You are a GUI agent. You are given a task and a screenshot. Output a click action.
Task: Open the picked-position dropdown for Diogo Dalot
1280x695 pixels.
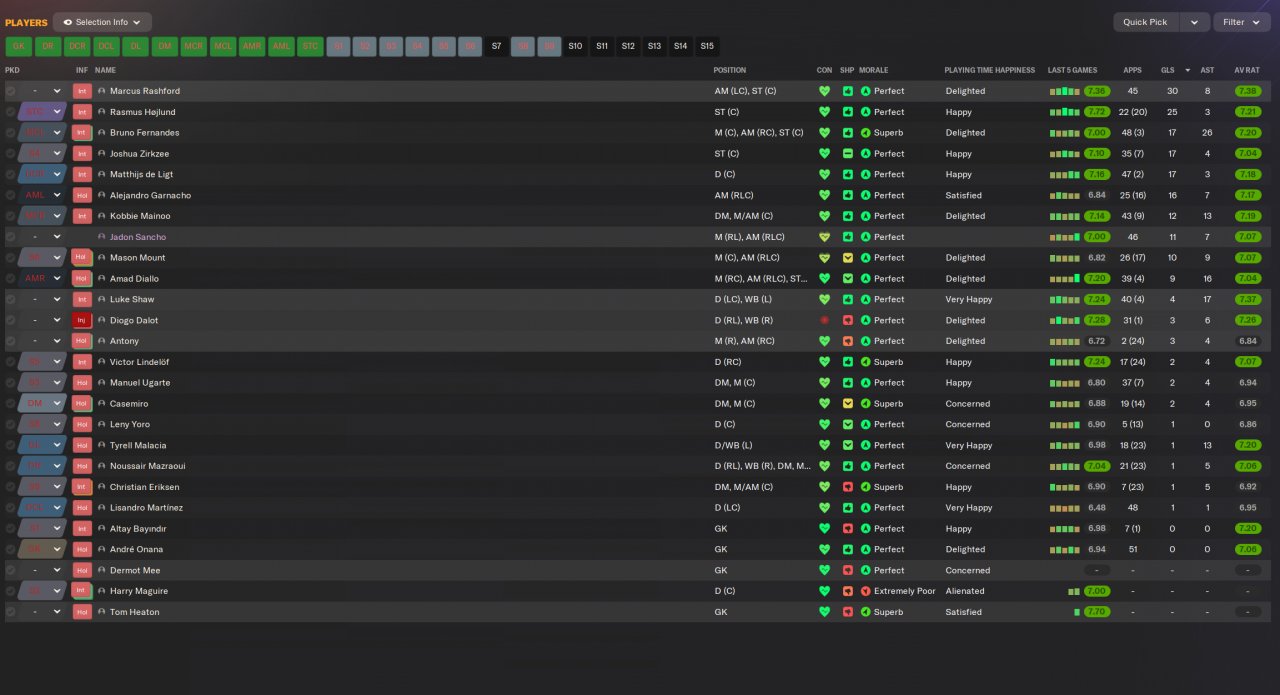(x=57, y=320)
